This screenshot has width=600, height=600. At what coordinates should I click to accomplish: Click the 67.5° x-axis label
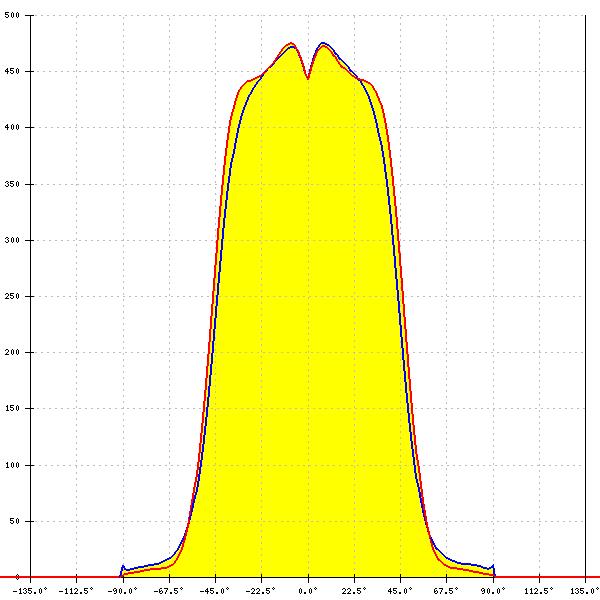(446, 591)
